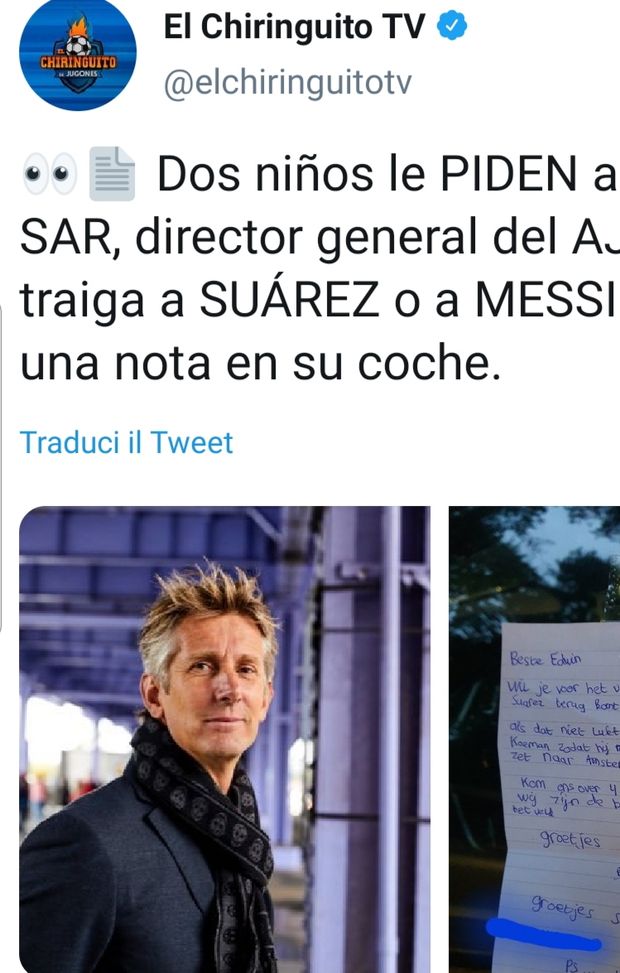Click the El Chiringuito TV name
Viewport: 620px width, 973px height.
pos(294,27)
